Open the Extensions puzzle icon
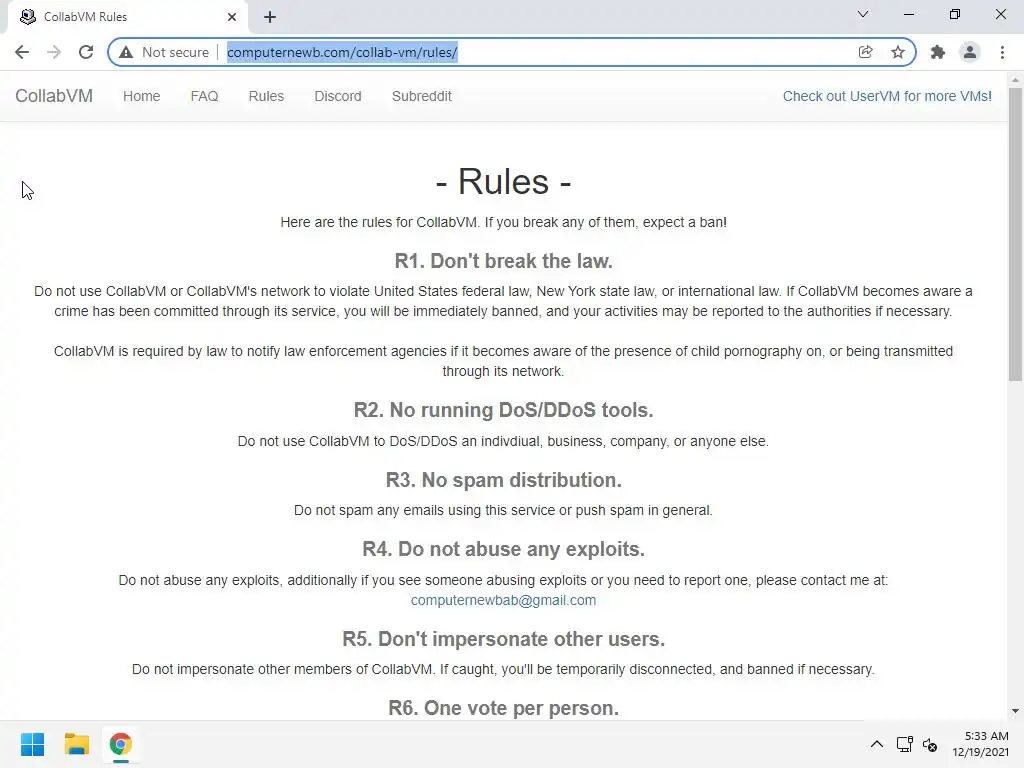 [938, 52]
